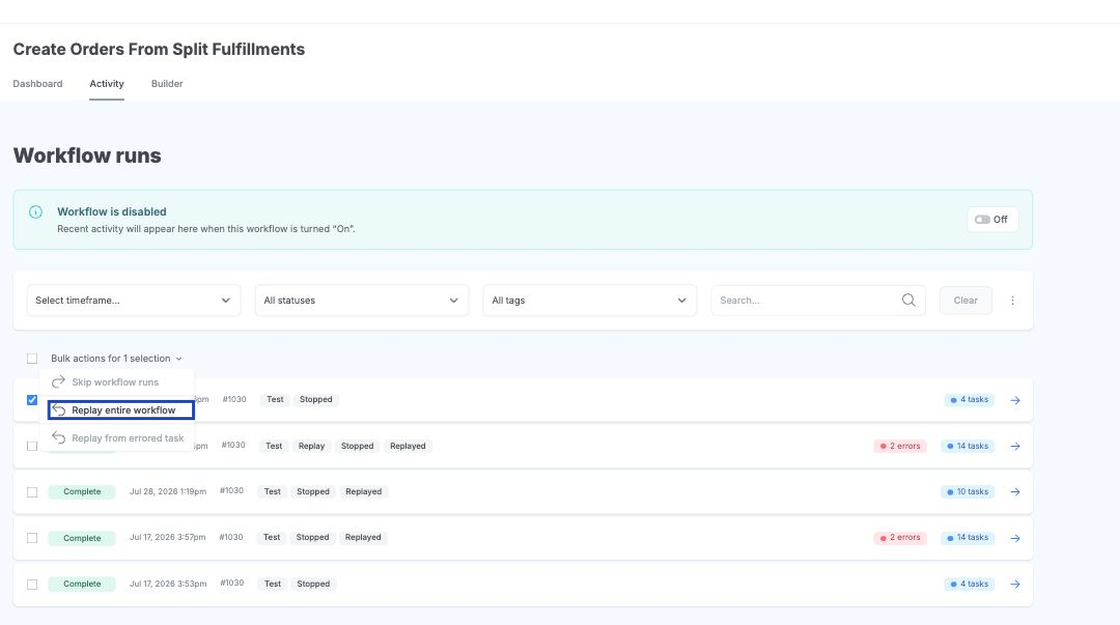This screenshot has width=1120, height=625.
Task: Click the Replayed tag on Jul 28 row
Action: [x=364, y=491]
